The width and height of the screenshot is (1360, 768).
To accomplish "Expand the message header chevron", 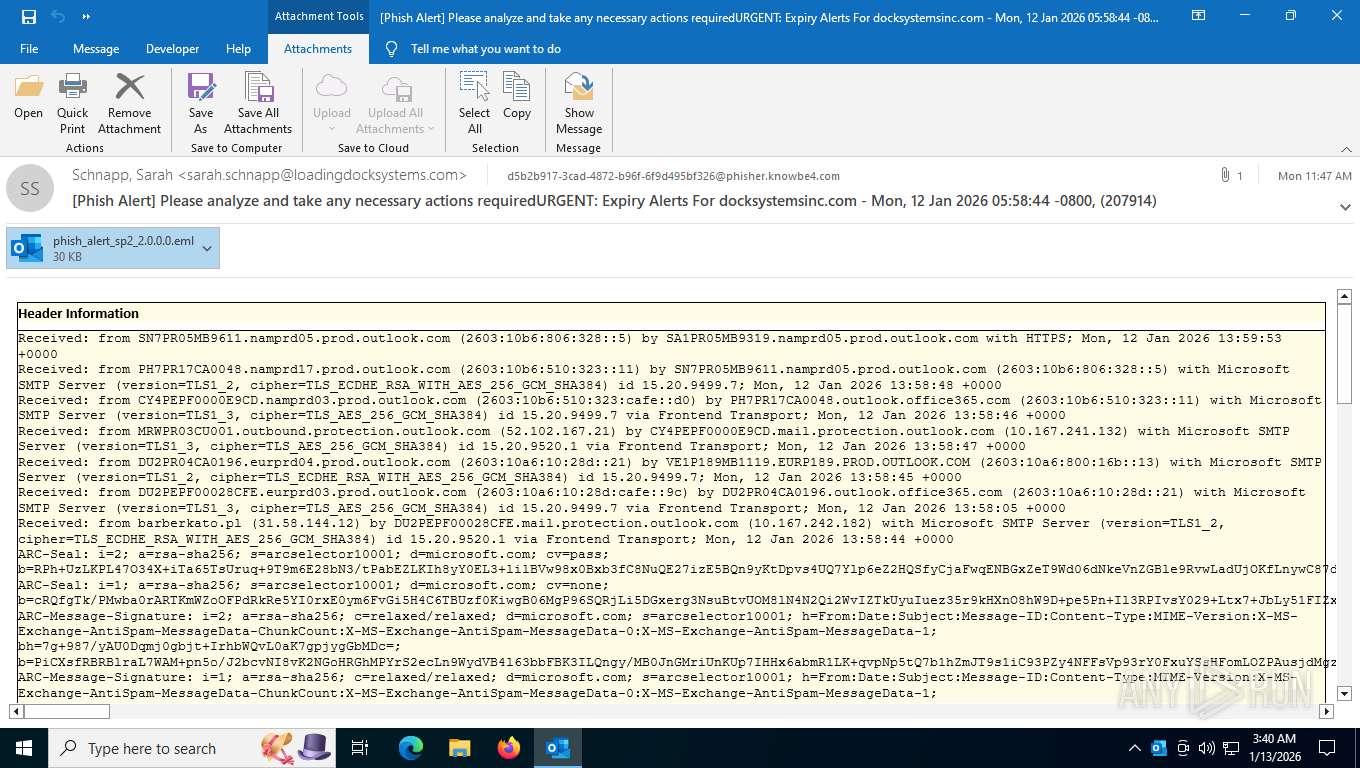I will [x=1345, y=207].
